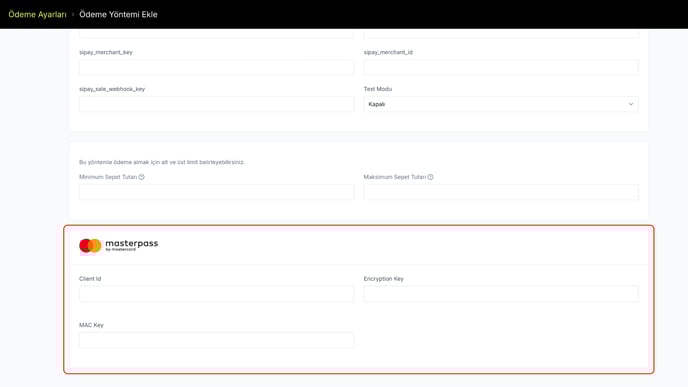Image resolution: width=688 pixels, height=387 pixels.
Task: Select the Minimum Sepet Tutarı input box
Action: (x=216, y=192)
